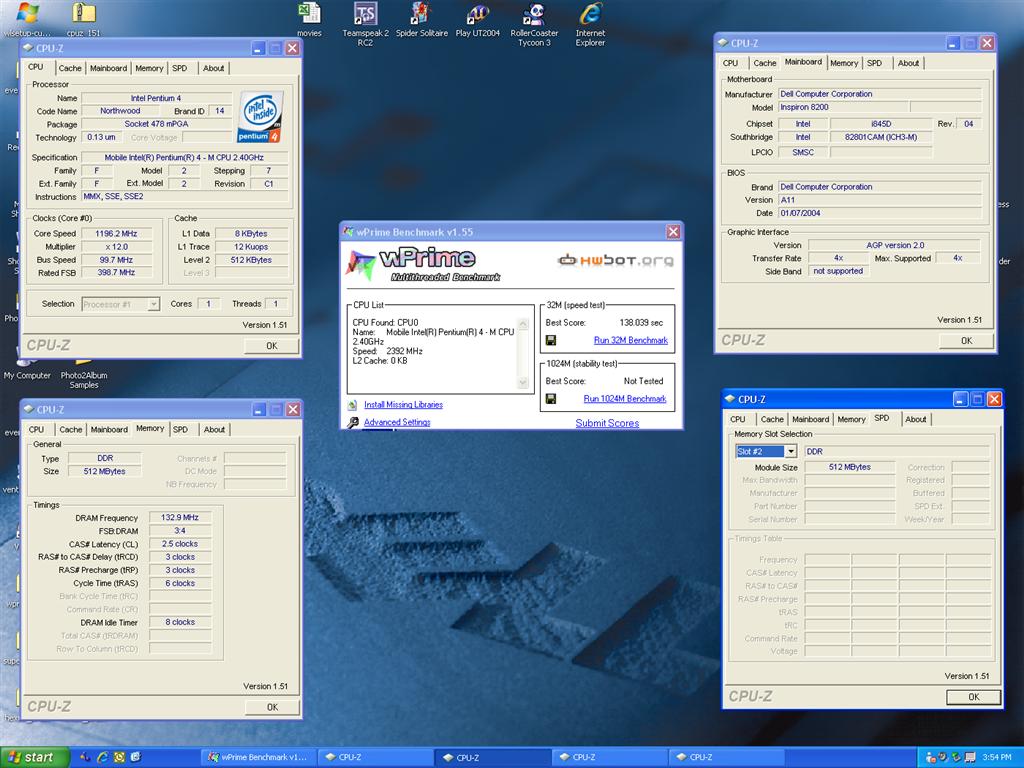Open Mainboard tab in the Slot #2 SPD window
Screen dimensions: 1024x768
pos(810,419)
